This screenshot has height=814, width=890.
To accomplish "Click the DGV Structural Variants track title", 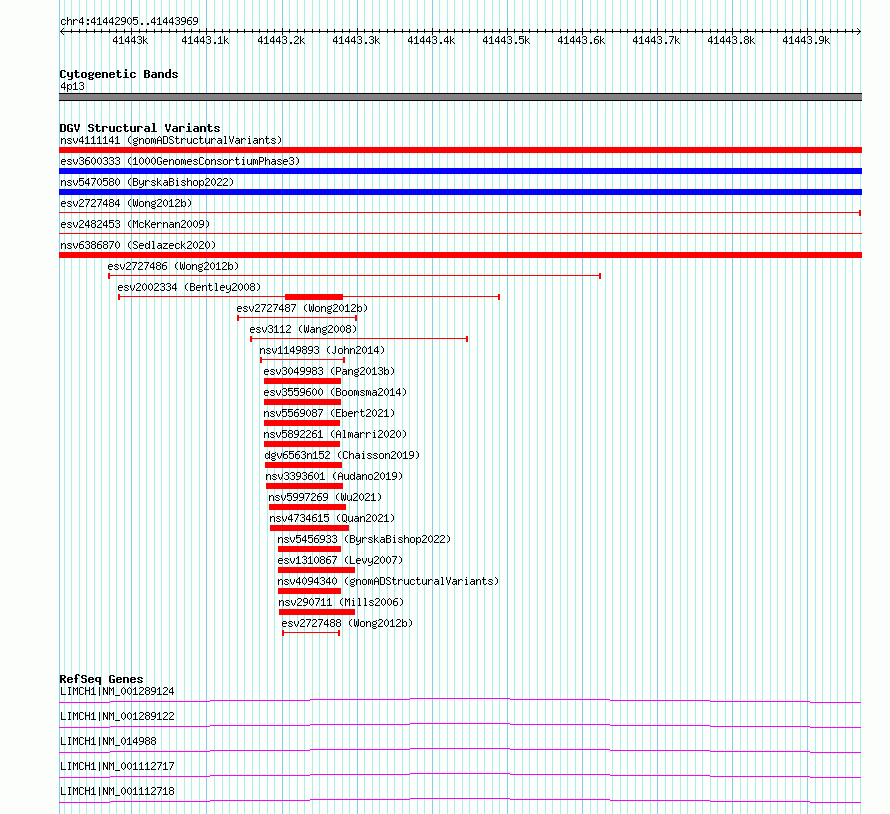I will click(x=140, y=128).
